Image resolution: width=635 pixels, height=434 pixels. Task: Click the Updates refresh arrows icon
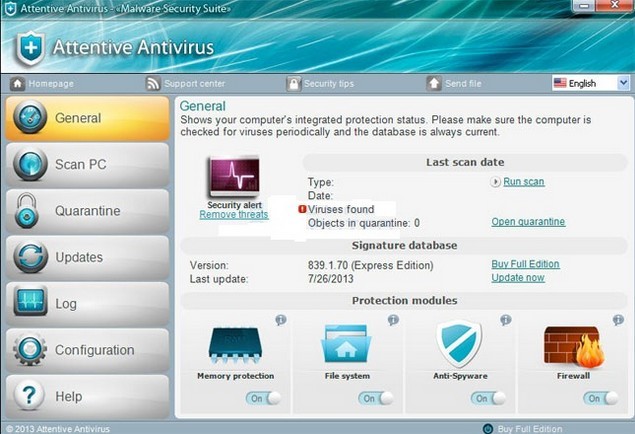pos(30,257)
